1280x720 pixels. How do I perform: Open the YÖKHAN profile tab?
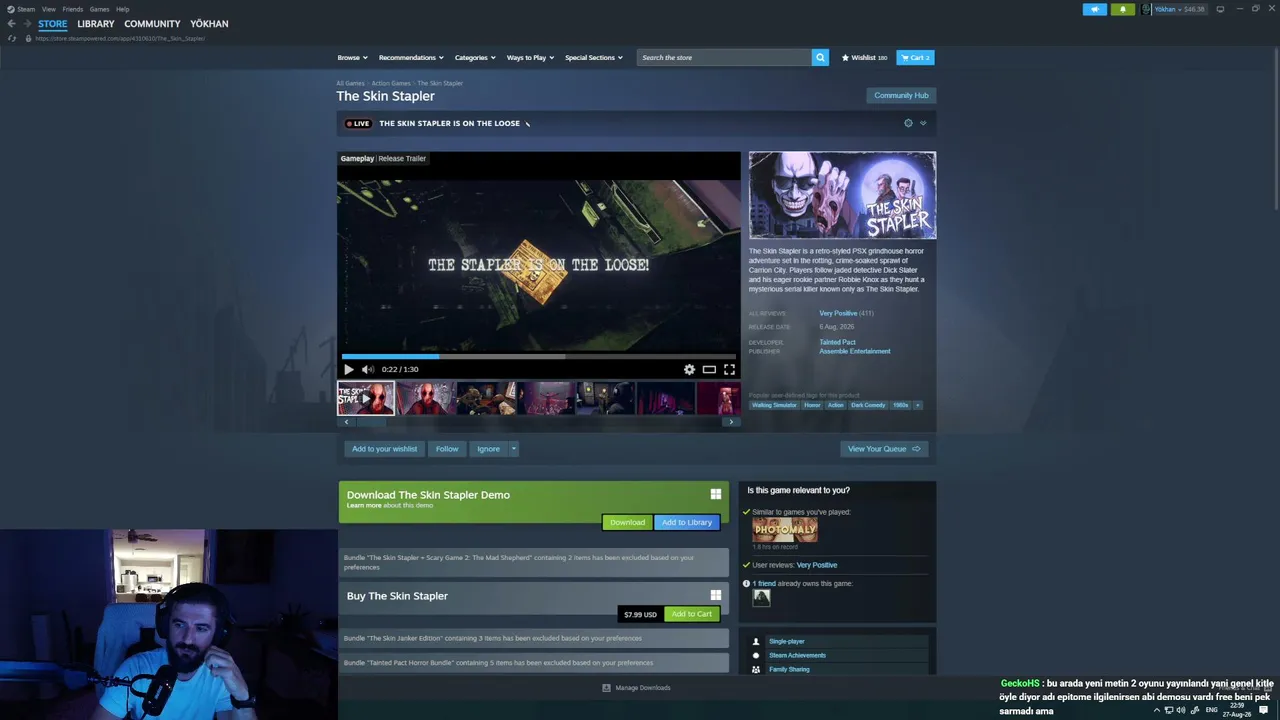pyautogui.click(x=209, y=24)
